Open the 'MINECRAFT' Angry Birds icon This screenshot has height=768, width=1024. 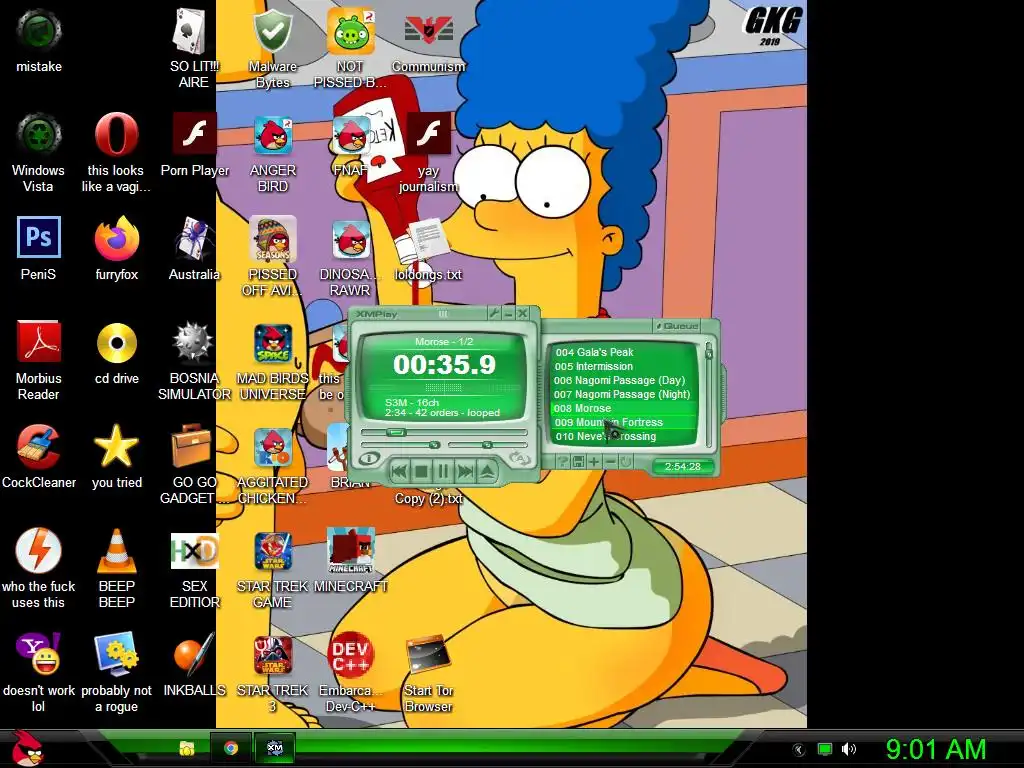pyautogui.click(x=350, y=560)
